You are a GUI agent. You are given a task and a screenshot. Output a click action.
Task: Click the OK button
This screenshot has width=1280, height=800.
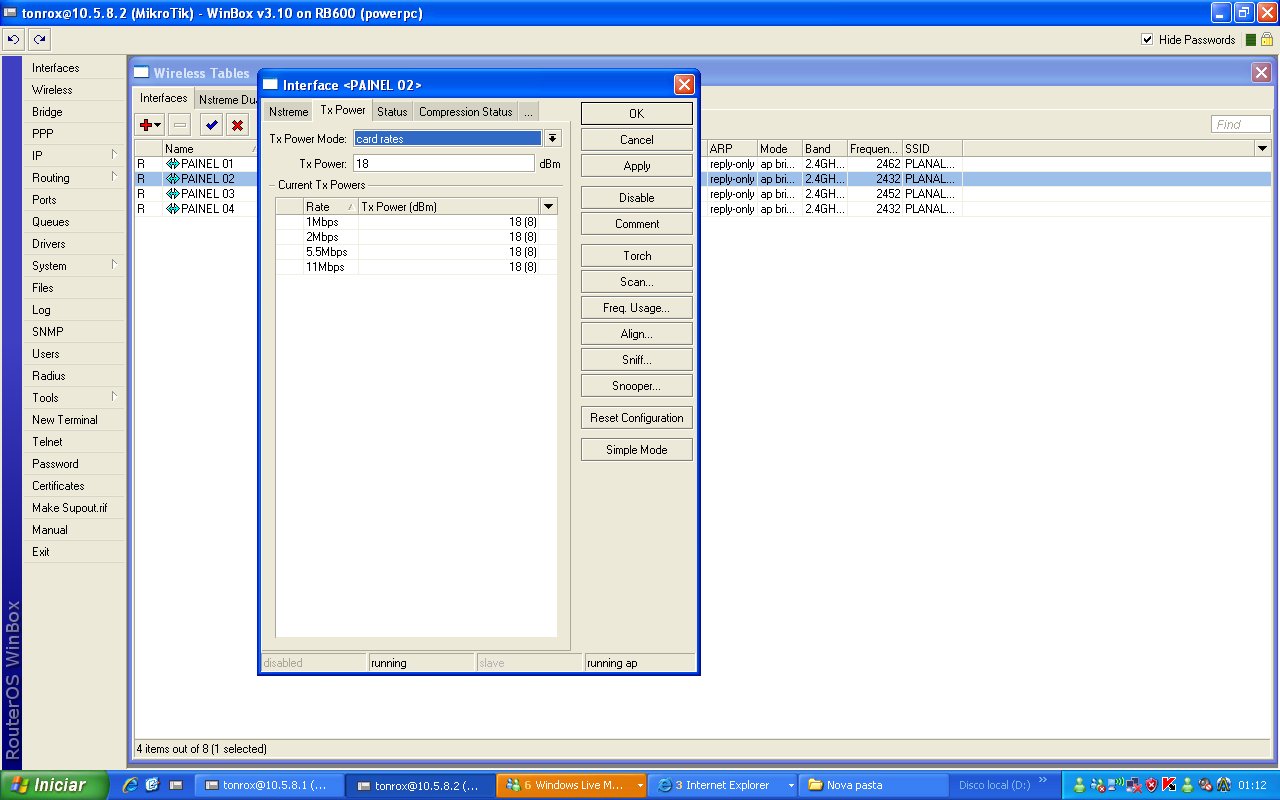coord(637,113)
